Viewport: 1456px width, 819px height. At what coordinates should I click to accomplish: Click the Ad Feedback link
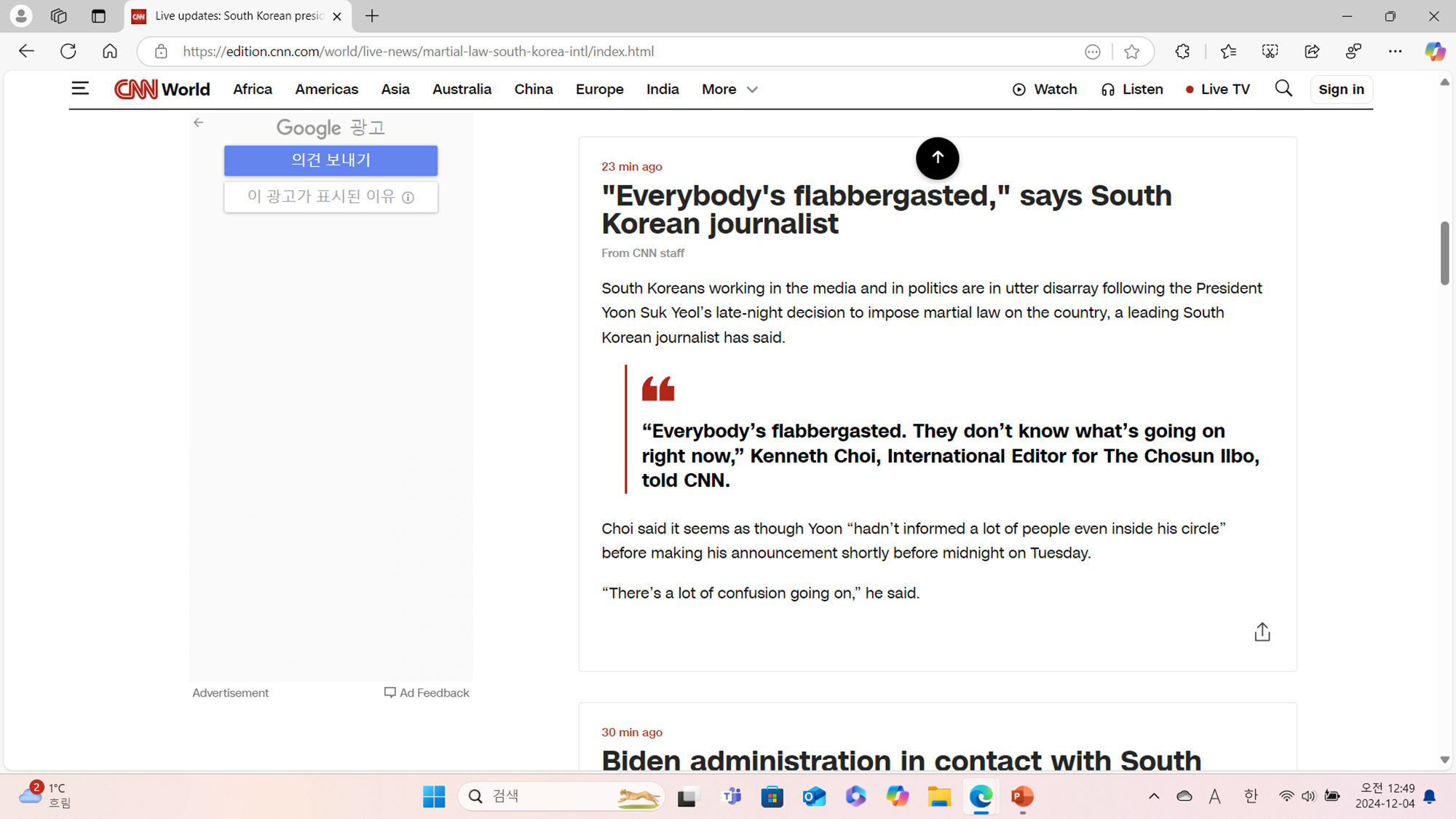click(x=427, y=693)
